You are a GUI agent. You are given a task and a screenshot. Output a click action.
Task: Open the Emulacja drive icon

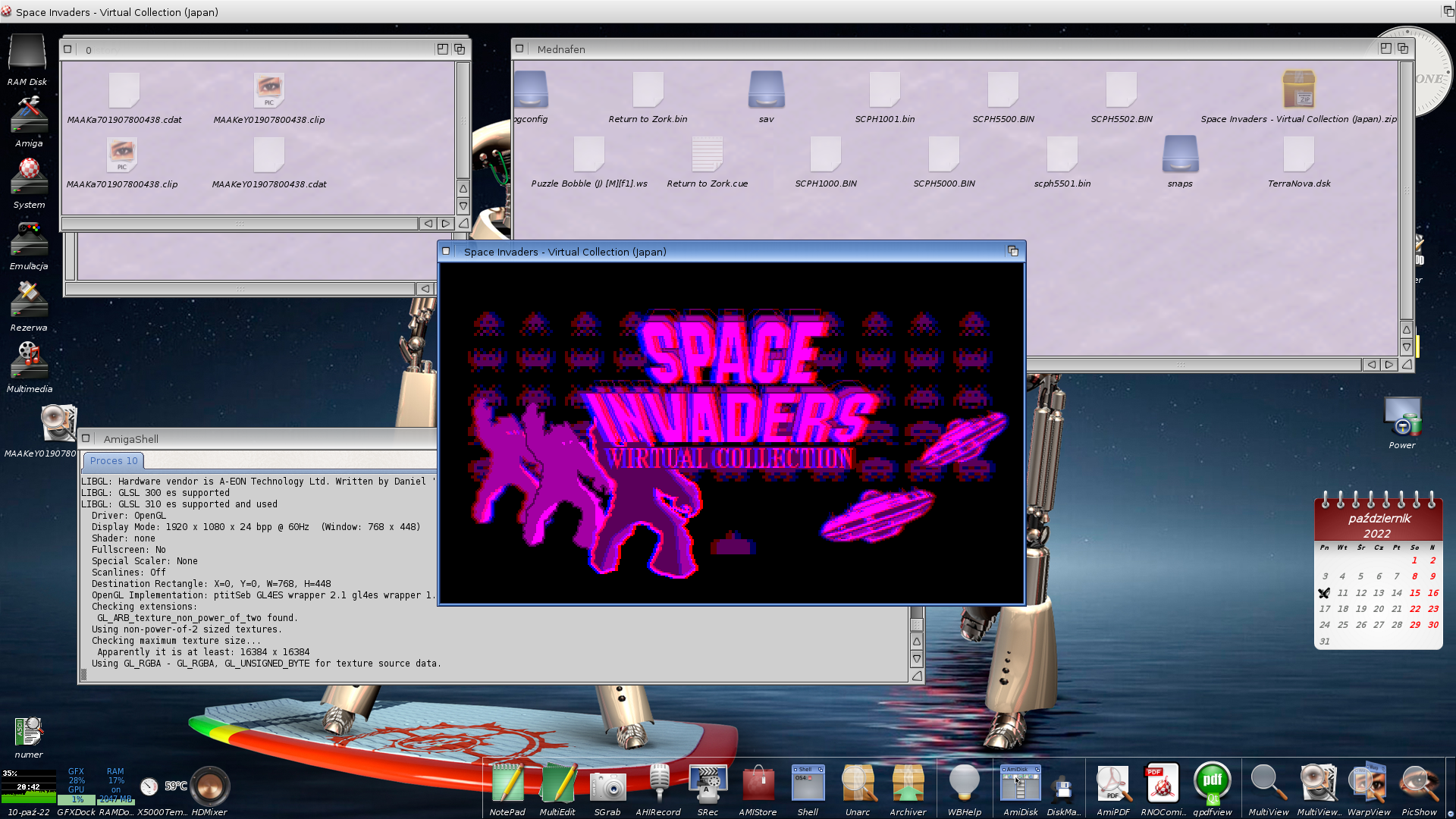click(29, 238)
